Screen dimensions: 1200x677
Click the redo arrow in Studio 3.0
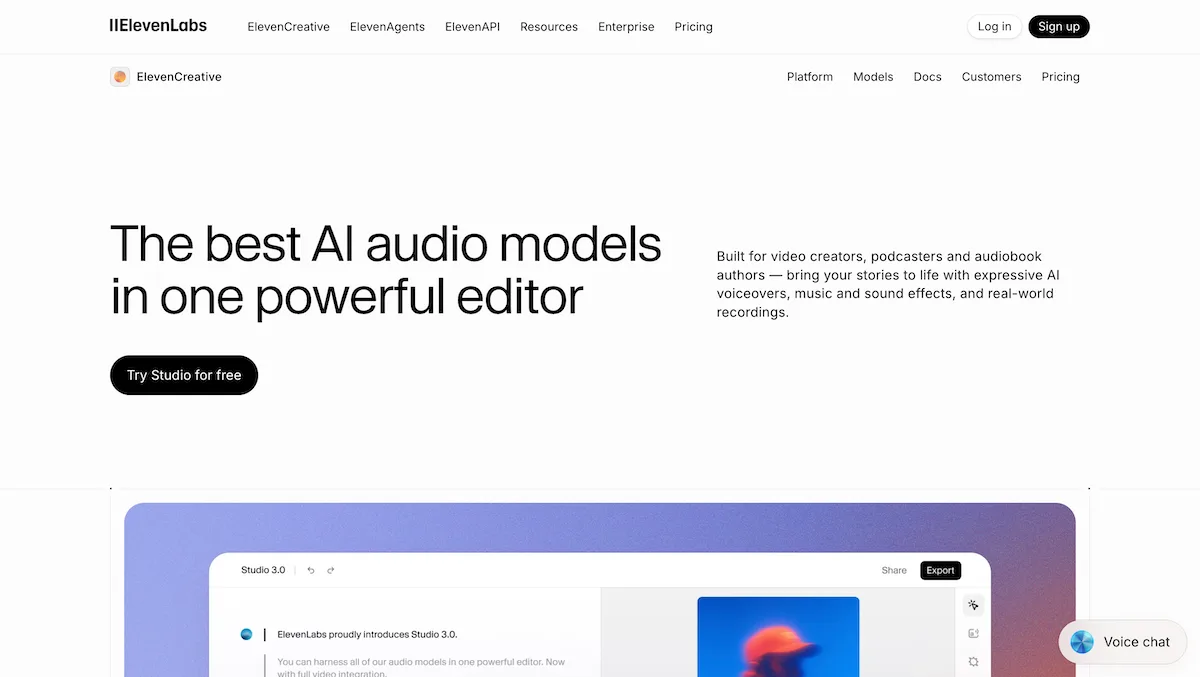tap(331, 570)
